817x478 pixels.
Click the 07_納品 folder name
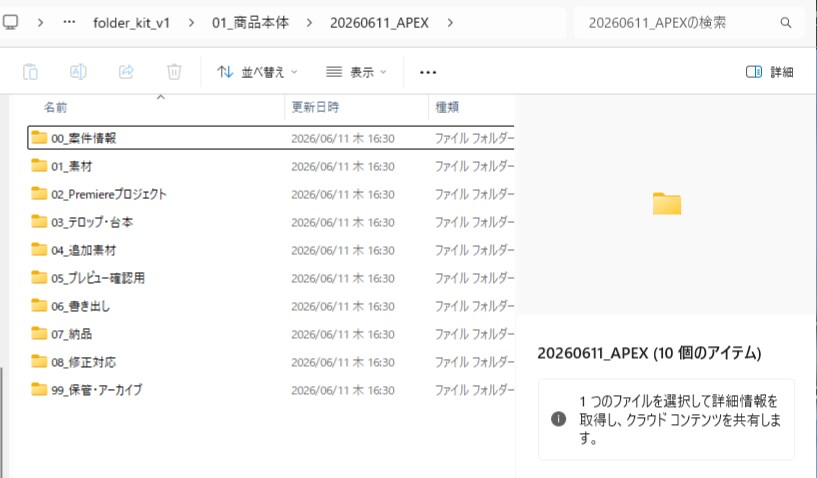[x=71, y=334]
